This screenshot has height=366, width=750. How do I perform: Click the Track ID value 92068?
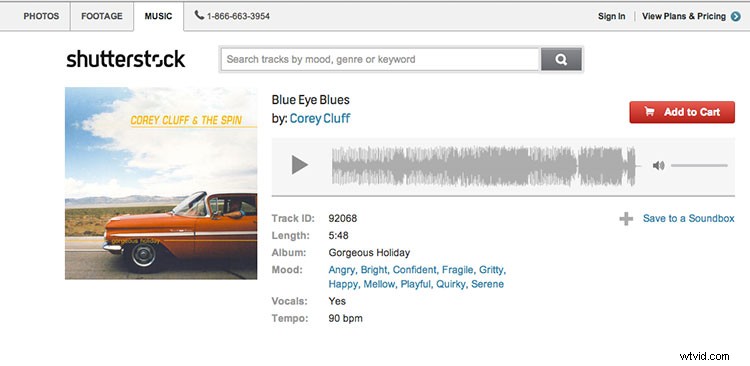pyautogui.click(x=342, y=219)
